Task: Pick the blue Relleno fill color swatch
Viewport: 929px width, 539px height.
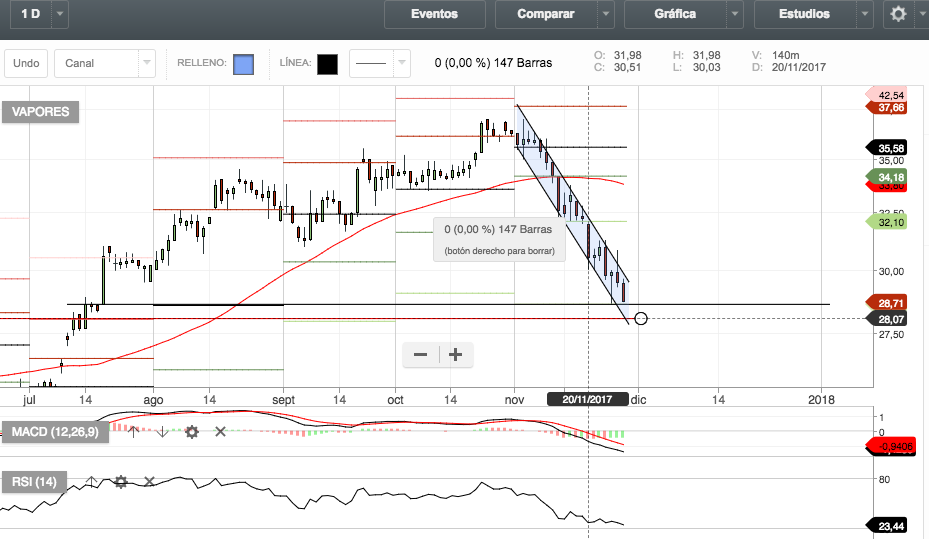Action: [x=243, y=64]
